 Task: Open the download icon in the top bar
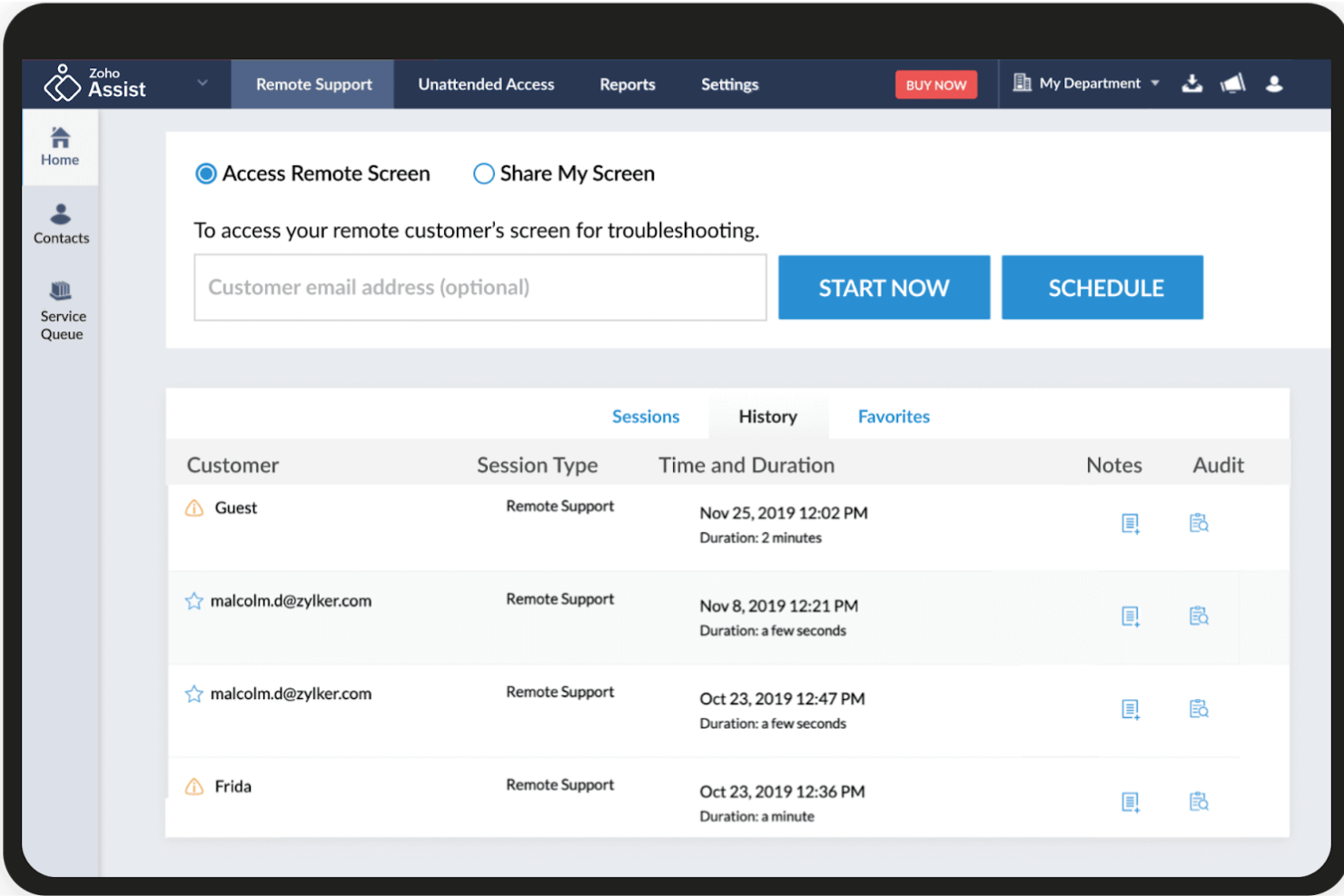1191,83
